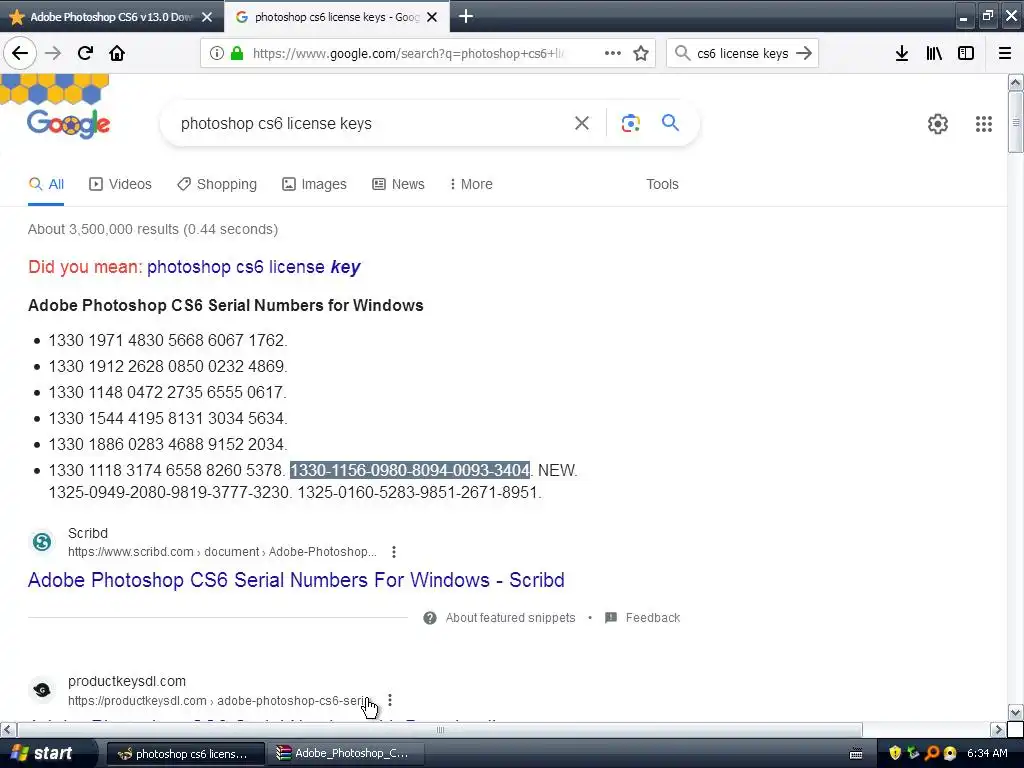Expand the More search filters menu

click(x=471, y=184)
